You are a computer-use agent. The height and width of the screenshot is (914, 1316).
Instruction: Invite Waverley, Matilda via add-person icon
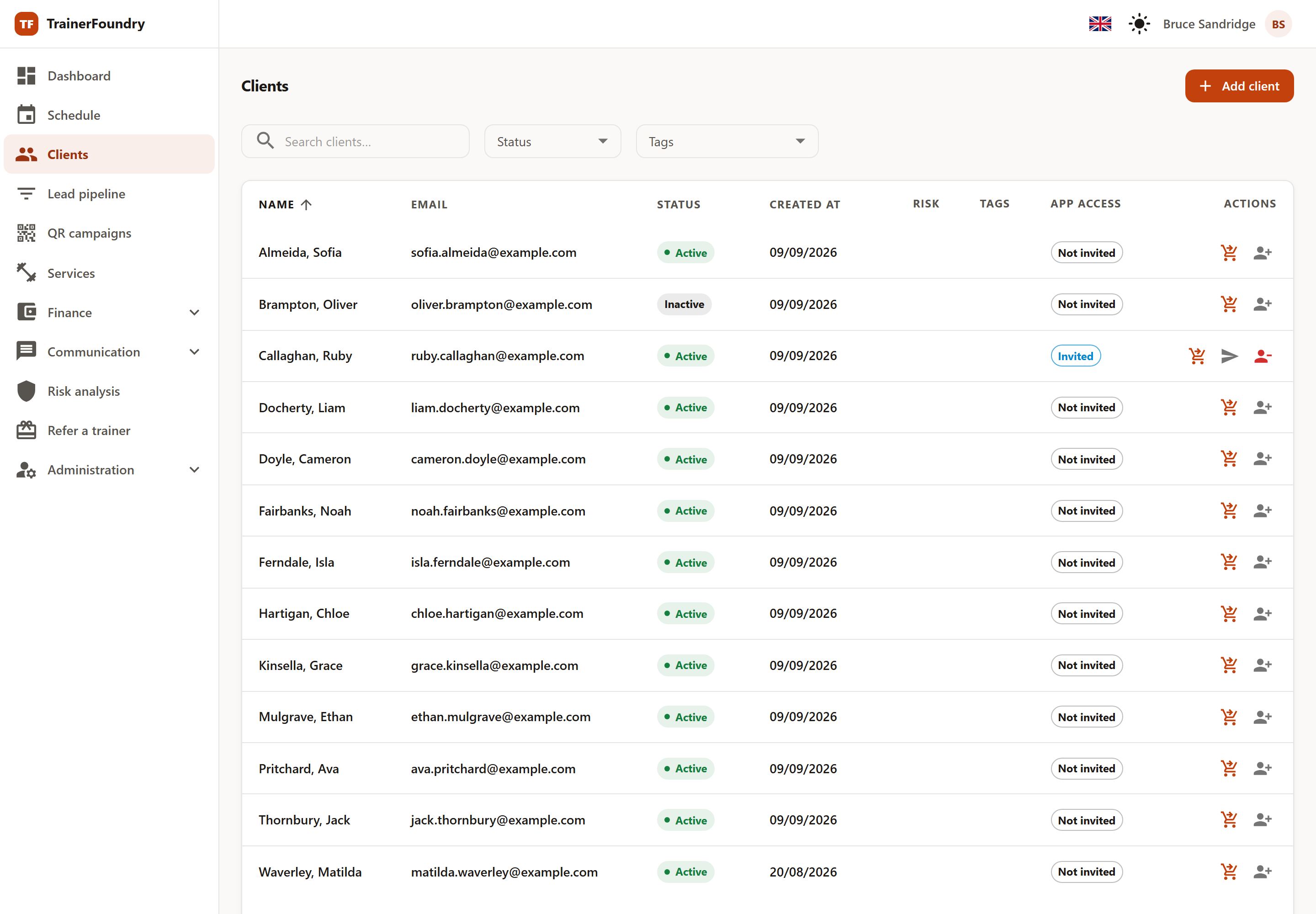pyautogui.click(x=1262, y=871)
